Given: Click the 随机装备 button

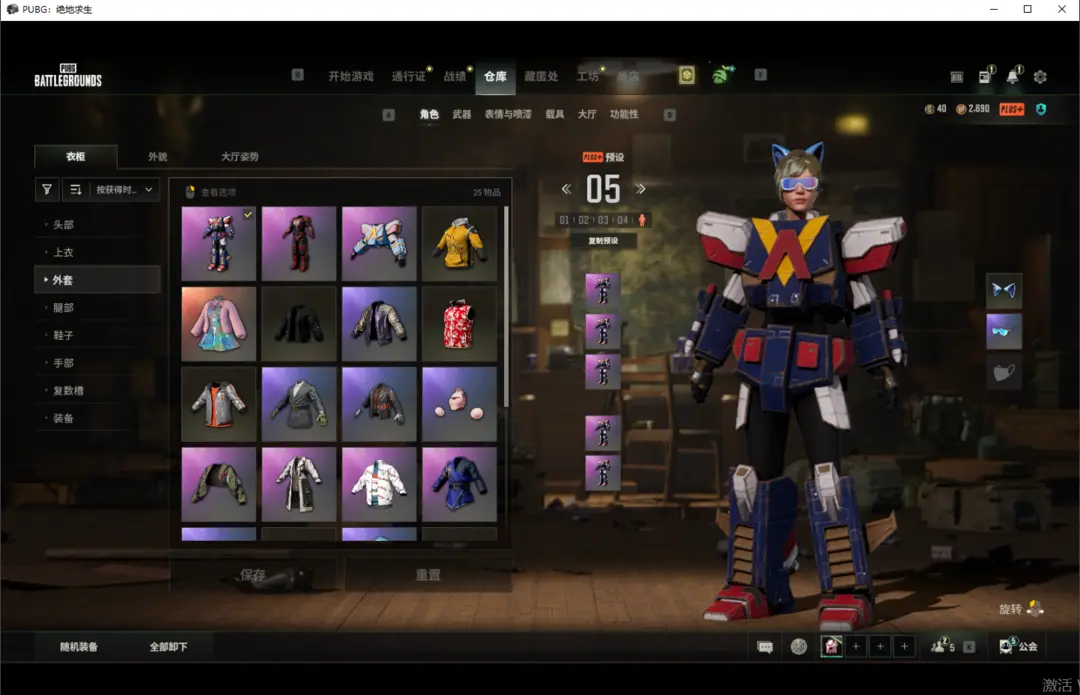Looking at the screenshot, I should point(79,647).
